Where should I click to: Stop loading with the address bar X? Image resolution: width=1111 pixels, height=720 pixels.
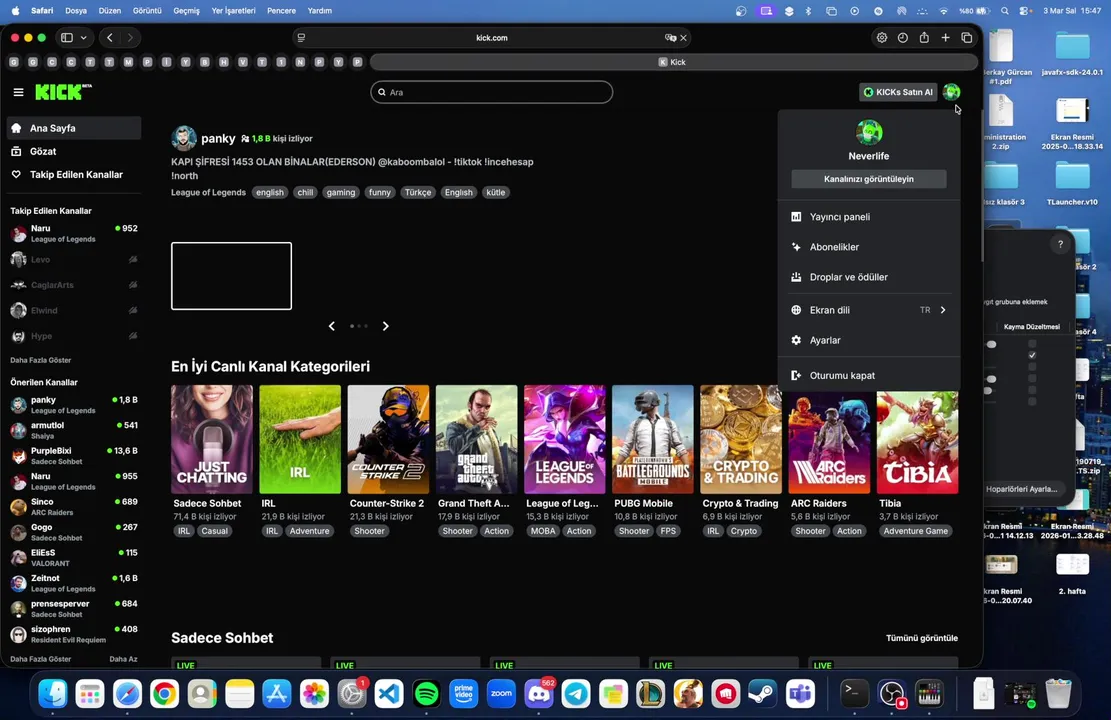point(684,38)
